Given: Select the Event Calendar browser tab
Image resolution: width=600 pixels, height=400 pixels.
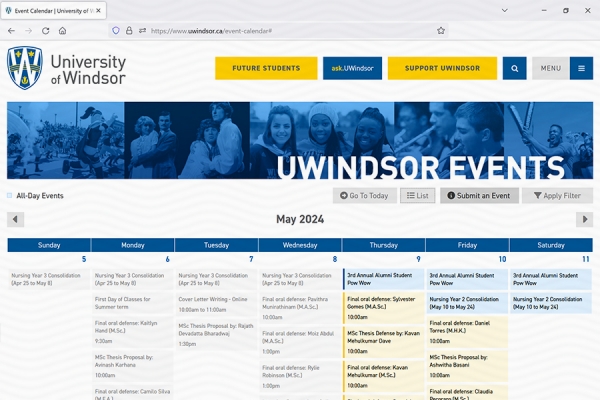Looking at the screenshot, I should coord(52,10).
